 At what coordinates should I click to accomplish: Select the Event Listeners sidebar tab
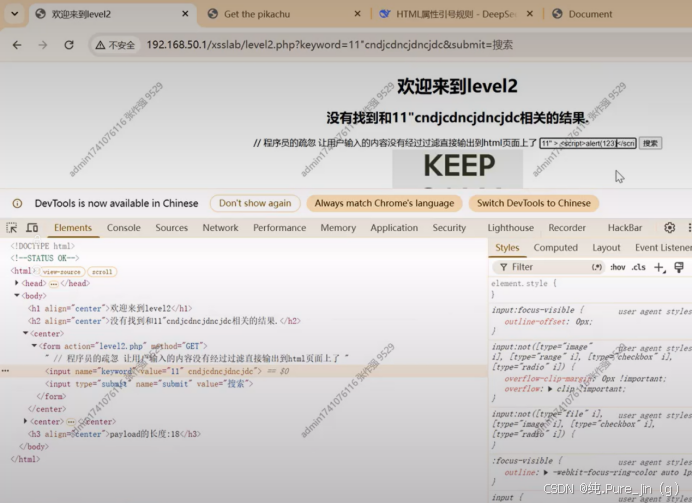[x=663, y=248]
